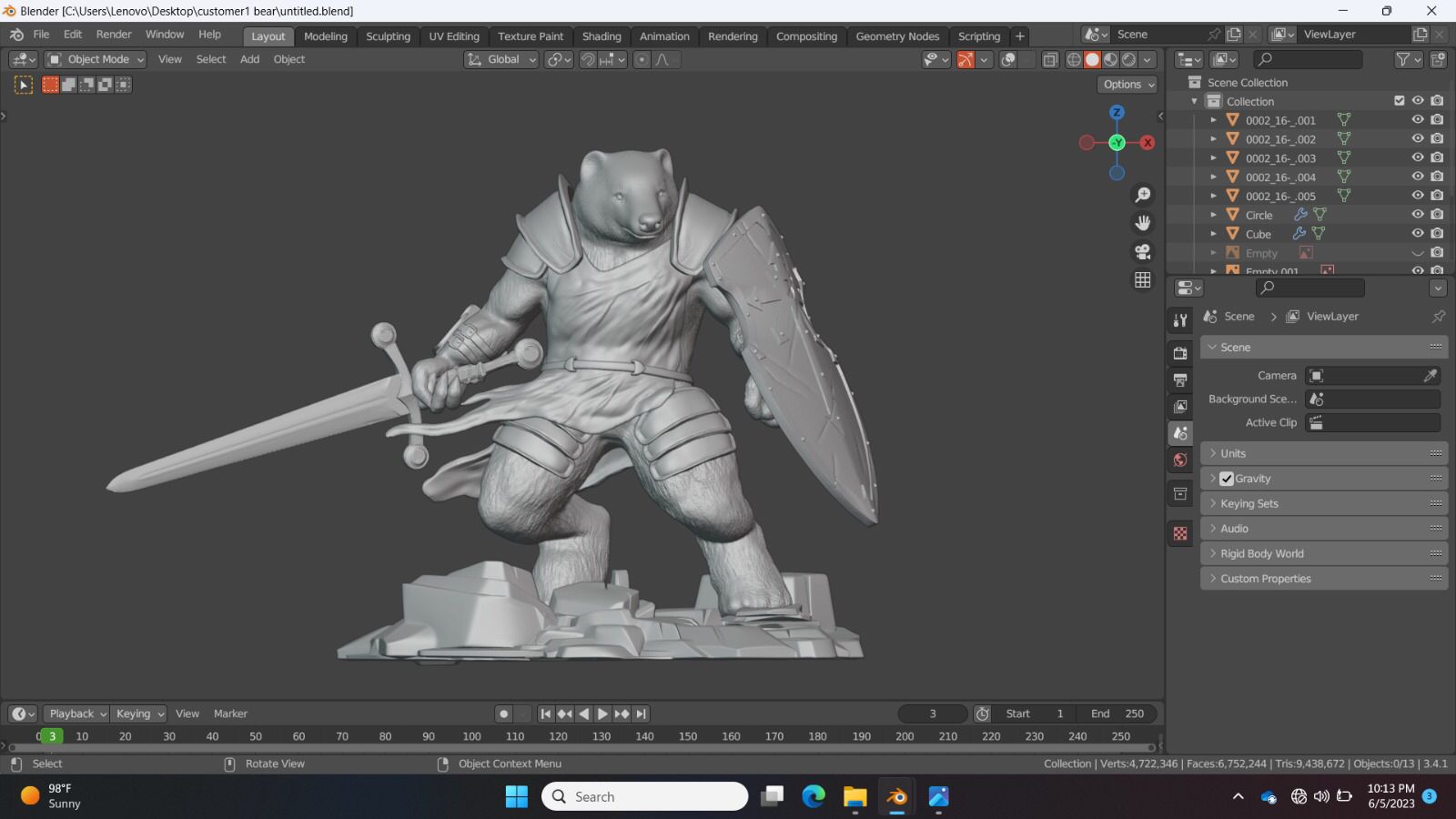Click the Blender logo menu icon
The width and height of the screenshot is (1456, 819).
[16, 35]
